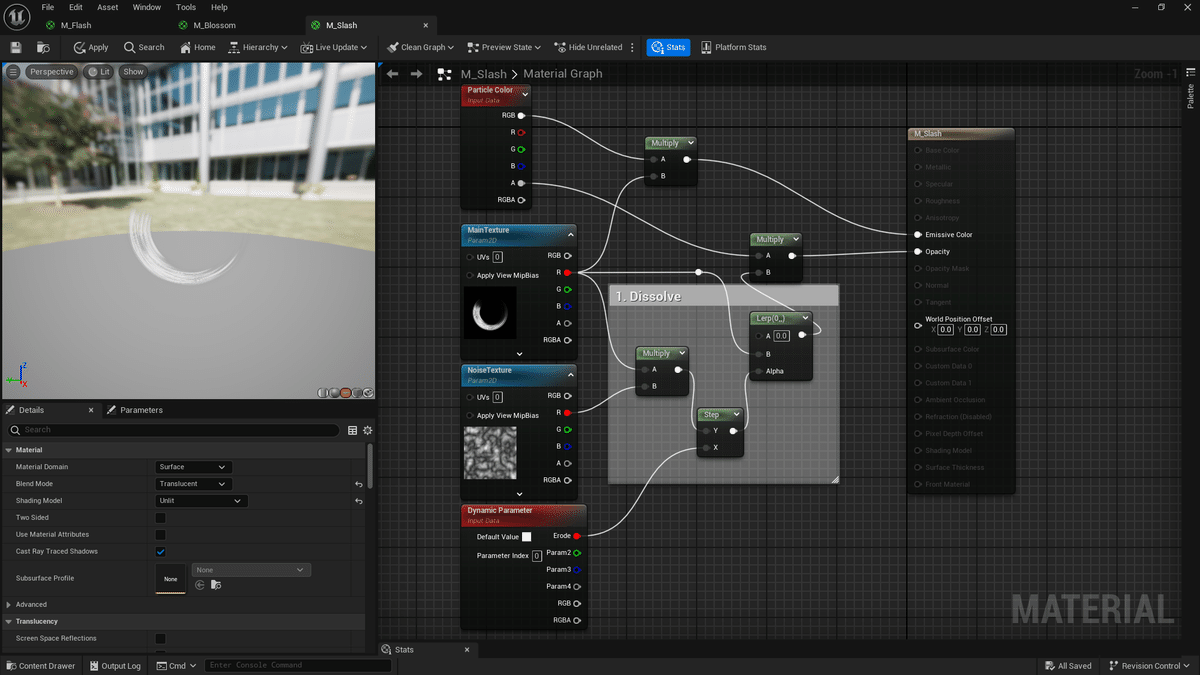The height and width of the screenshot is (675, 1200).
Task: Open the Asset menu
Action: pos(107,7)
